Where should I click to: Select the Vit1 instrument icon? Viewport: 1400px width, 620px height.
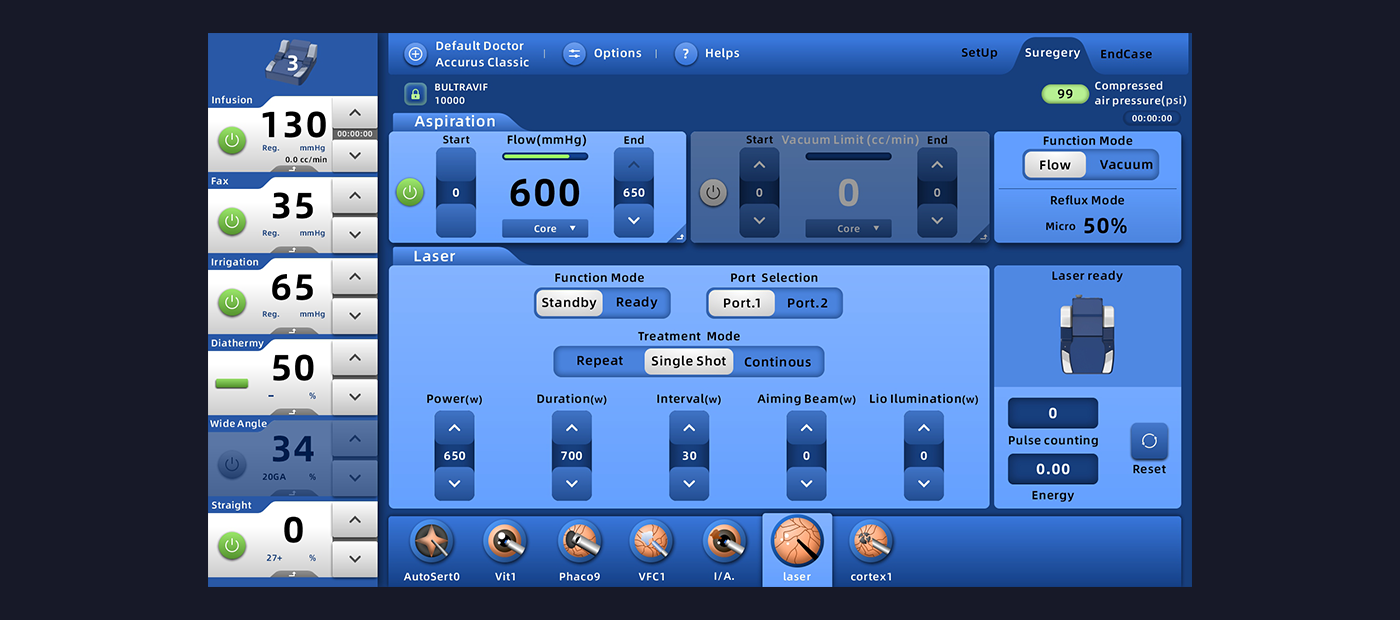505,543
